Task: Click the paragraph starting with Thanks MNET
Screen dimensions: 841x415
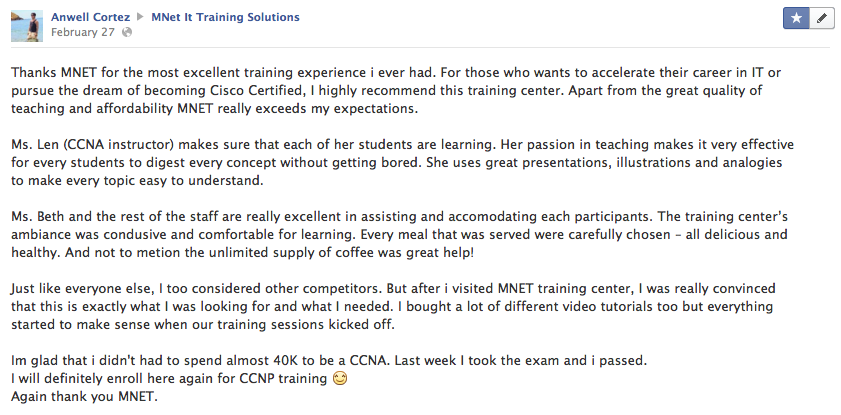Action: 400,90
